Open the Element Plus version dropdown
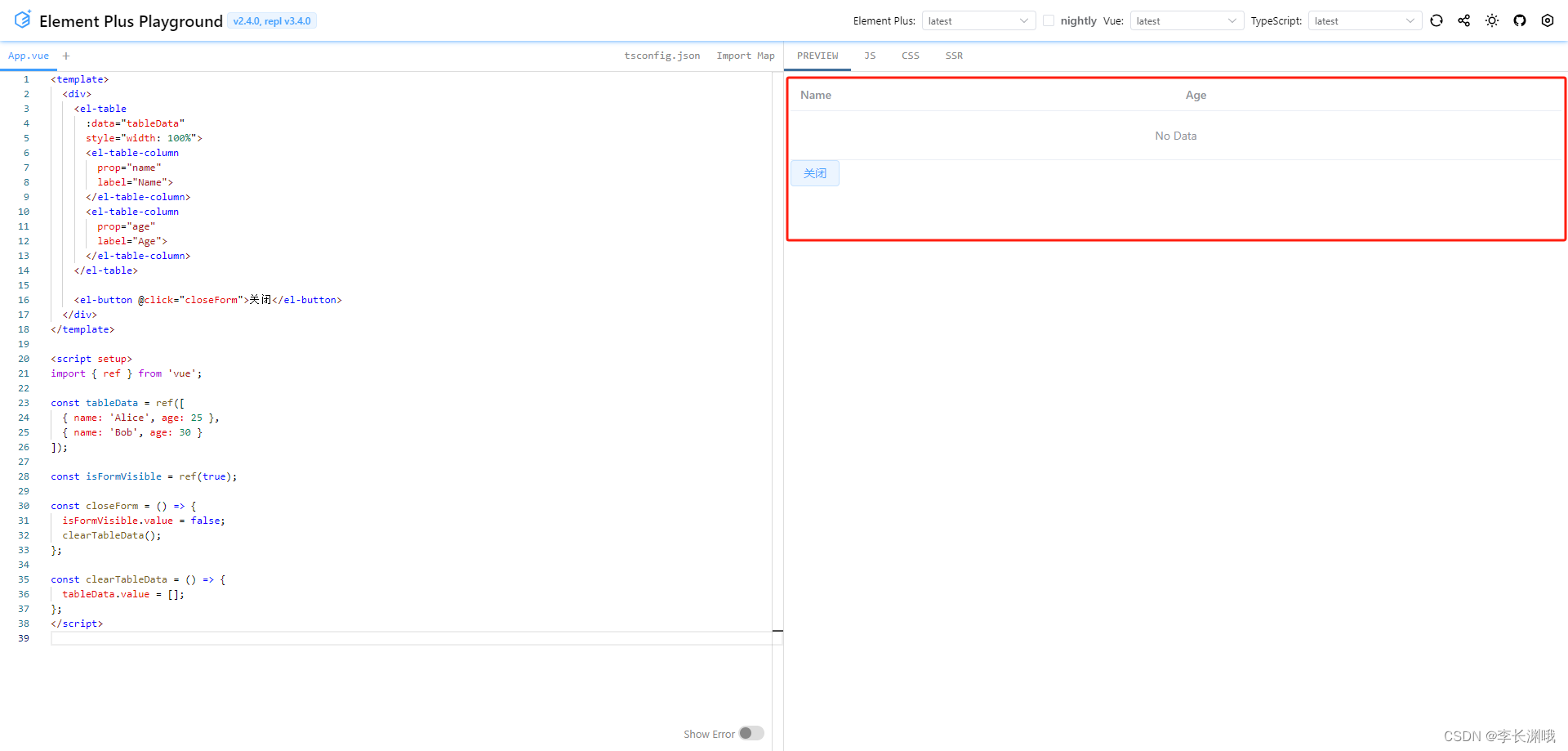This screenshot has width=1568, height=751. (978, 20)
